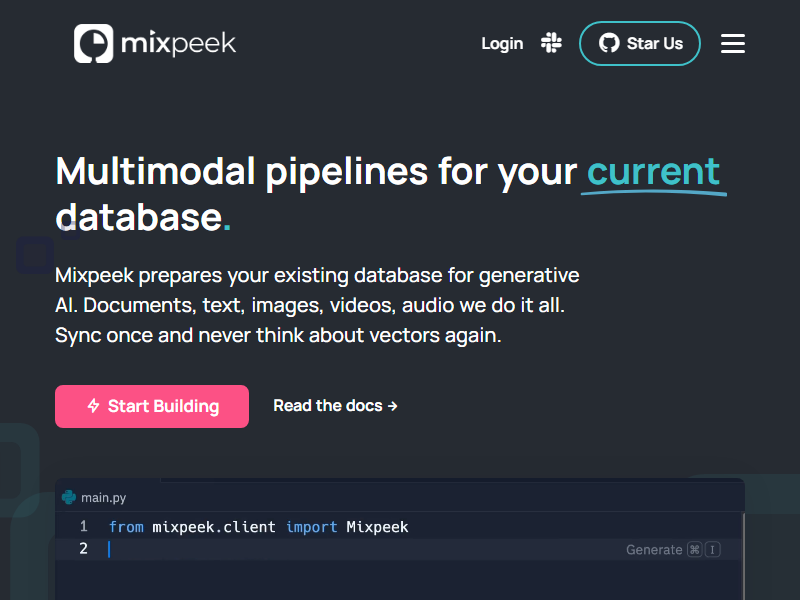Click the lightning bolt icon on Start Building
The image size is (800, 600).
[x=93, y=406]
